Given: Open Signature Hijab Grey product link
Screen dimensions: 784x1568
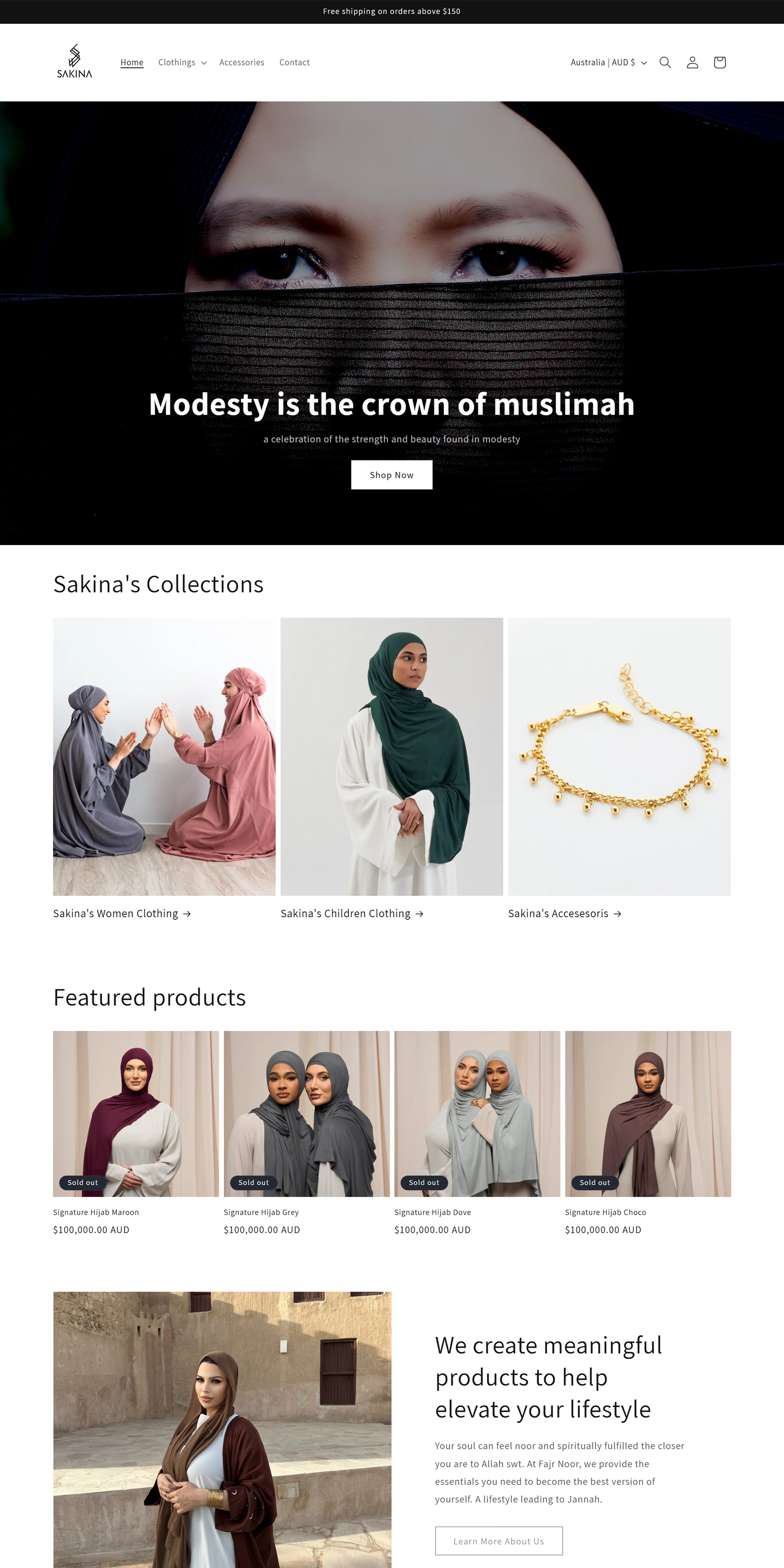Looking at the screenshot, I should point(261,1212).
